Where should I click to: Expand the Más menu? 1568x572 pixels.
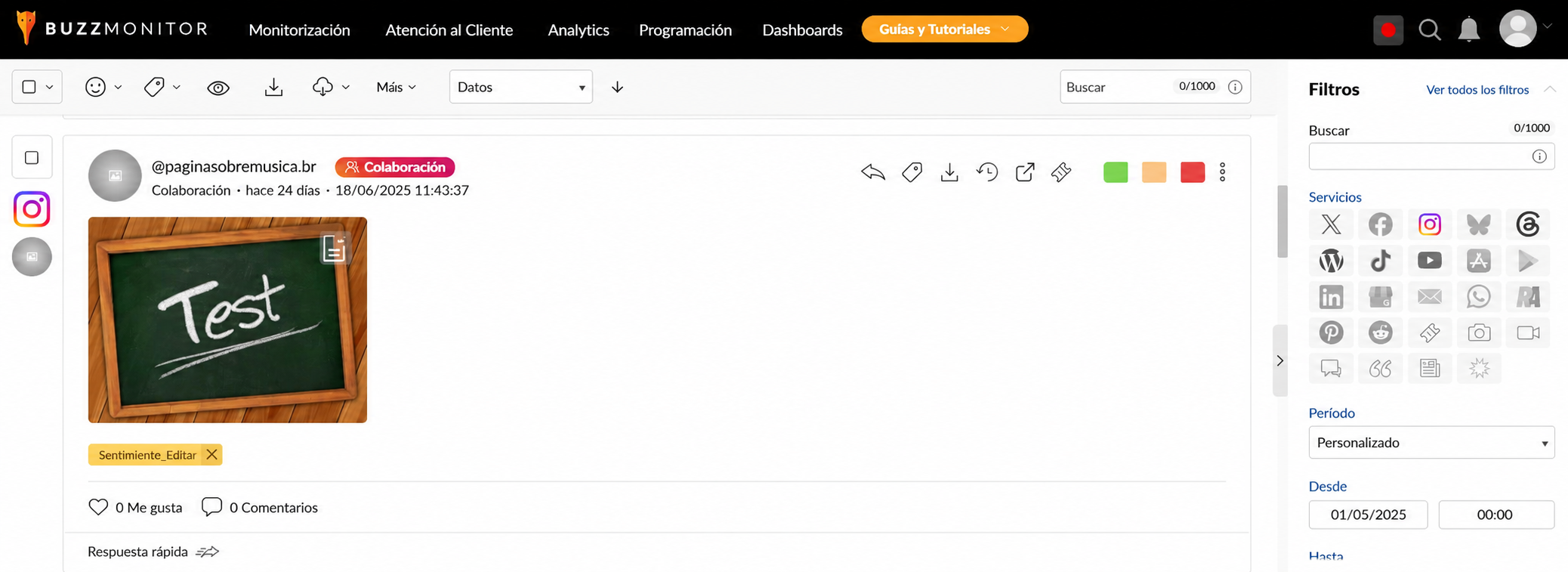pyautogui.click(x=396, y=87)
